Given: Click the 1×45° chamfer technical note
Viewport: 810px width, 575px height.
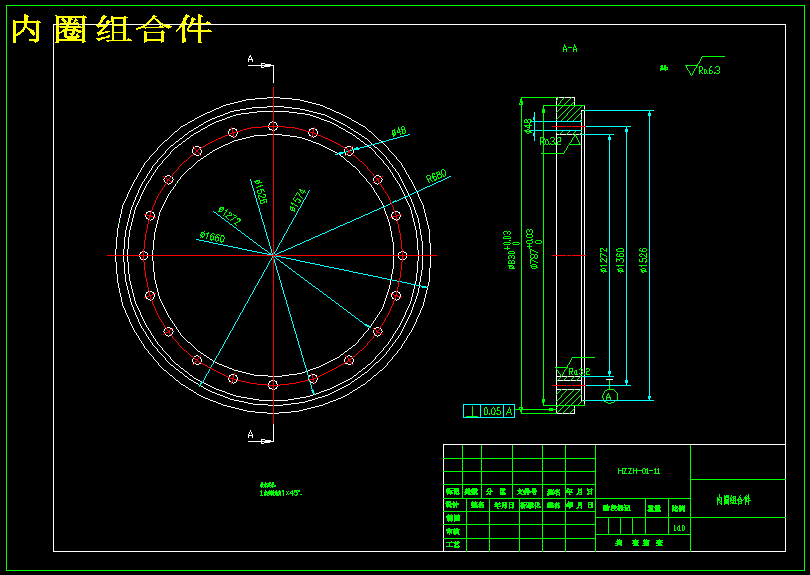Looking at the screenshot, I should [281, 493].
